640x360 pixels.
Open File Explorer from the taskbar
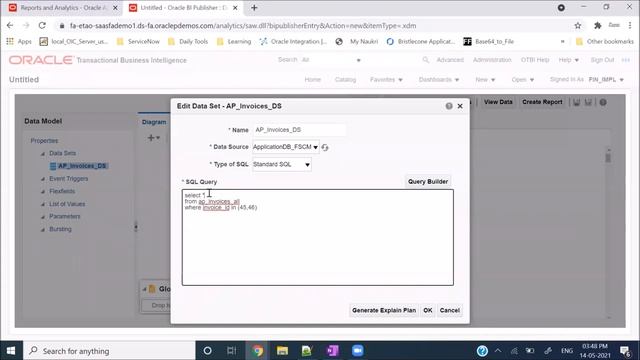[x=282, y=351]
